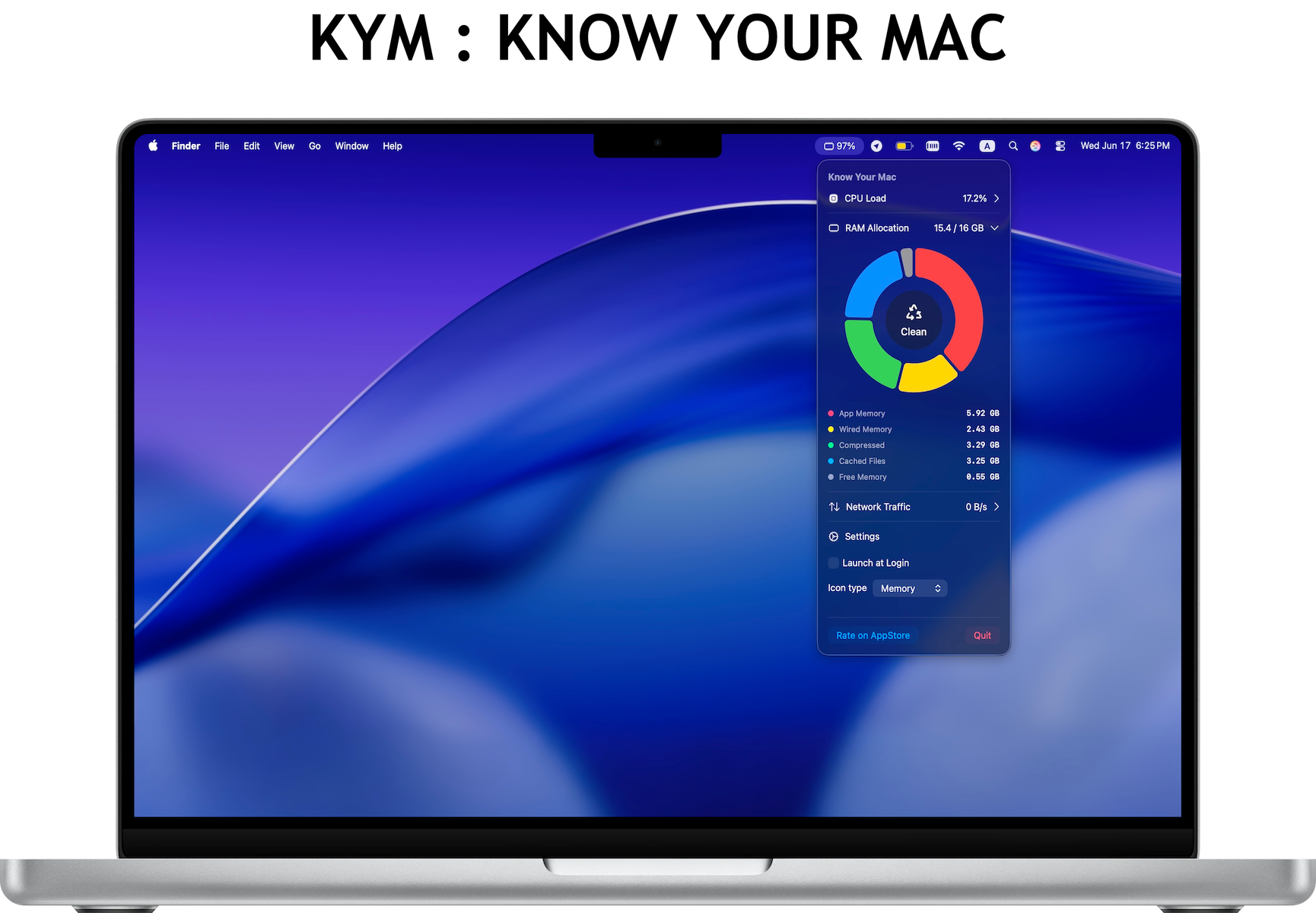Open the Icon type Memory dropdown
1316x913 pixels.
tap(910, 588)
